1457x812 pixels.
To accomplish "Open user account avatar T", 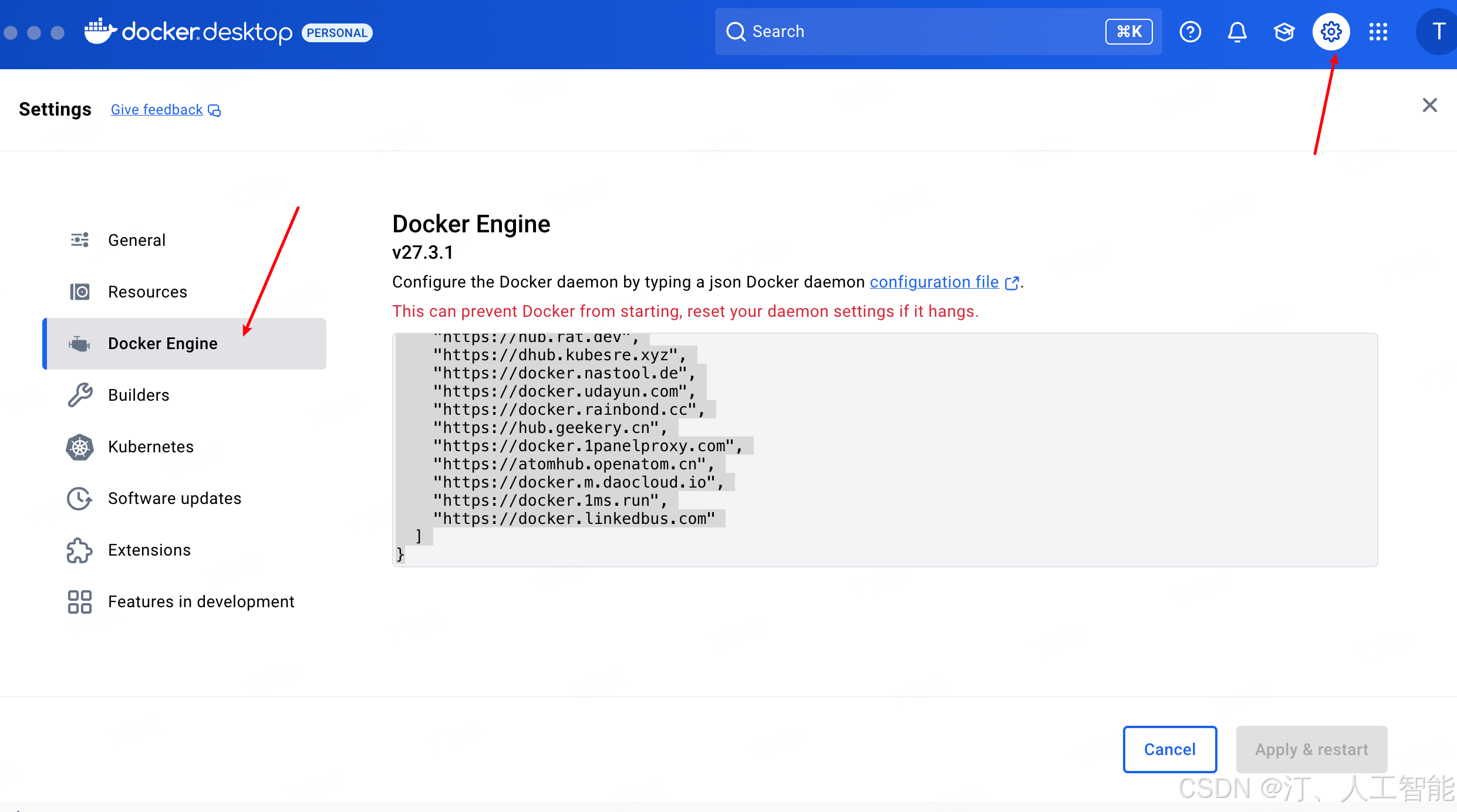I will pos(1438,32).
